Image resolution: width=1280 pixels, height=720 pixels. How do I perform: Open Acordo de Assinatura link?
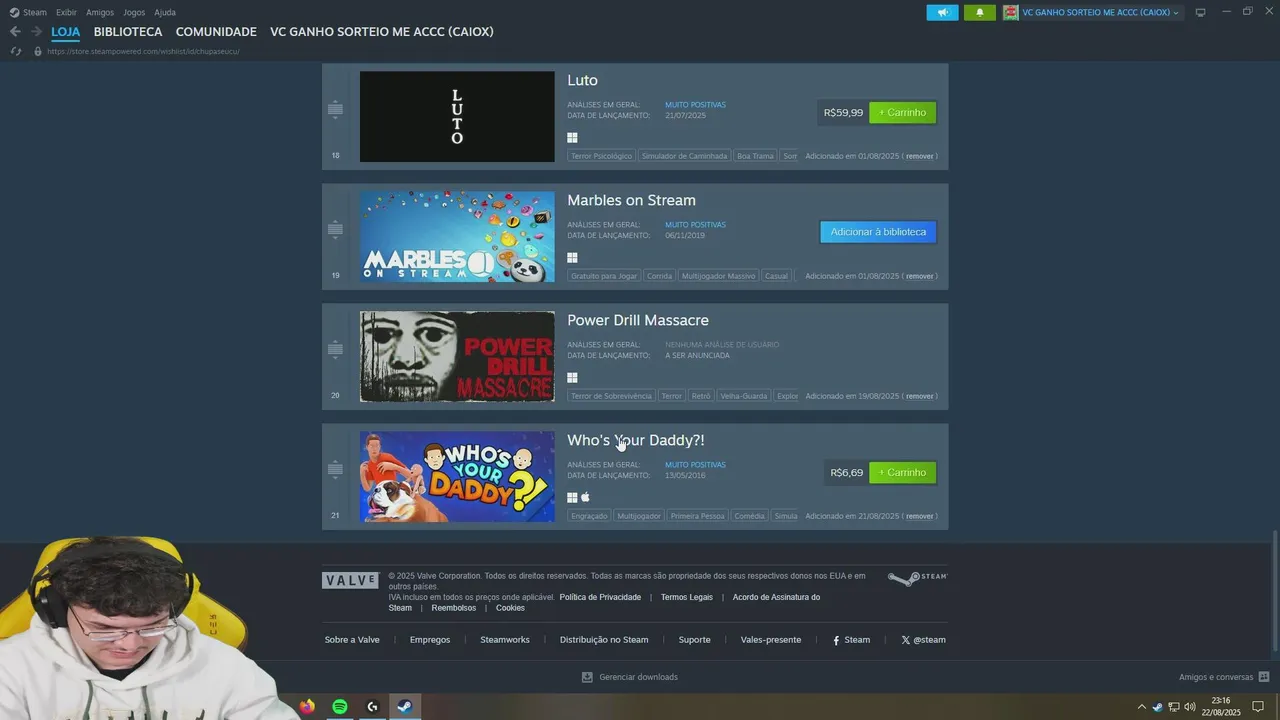pyautogui.click(x=776, y=597)
